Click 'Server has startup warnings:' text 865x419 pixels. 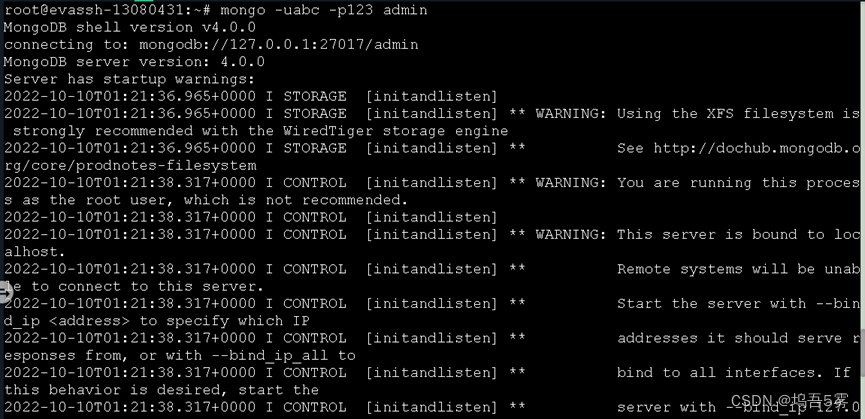pyautogui.click(x=130, y=79)
